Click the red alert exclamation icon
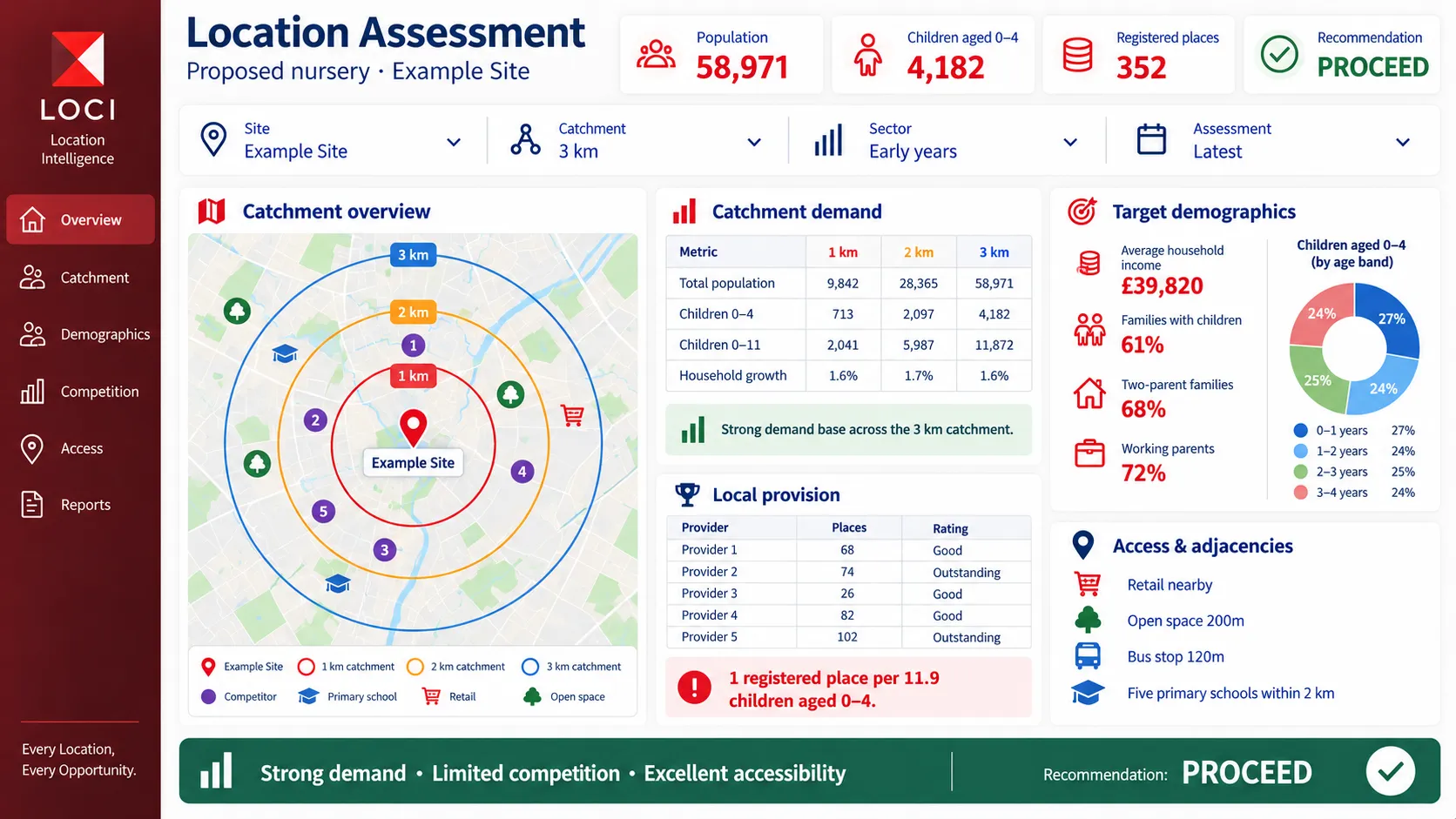1456x819 pixels. [x=694, y=688]
